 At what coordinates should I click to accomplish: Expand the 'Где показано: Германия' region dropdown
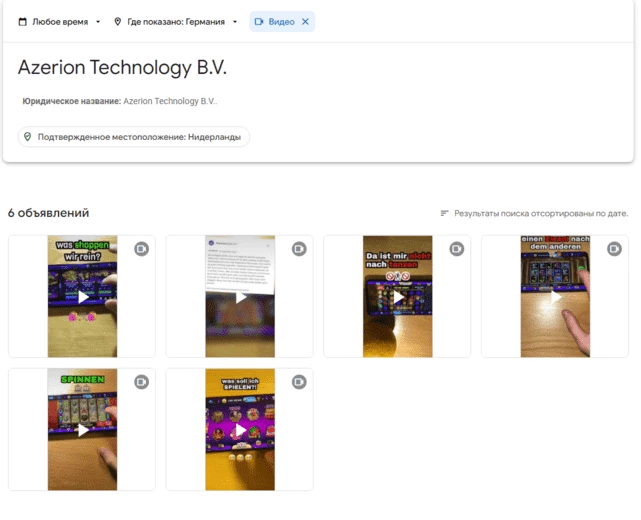176,22
